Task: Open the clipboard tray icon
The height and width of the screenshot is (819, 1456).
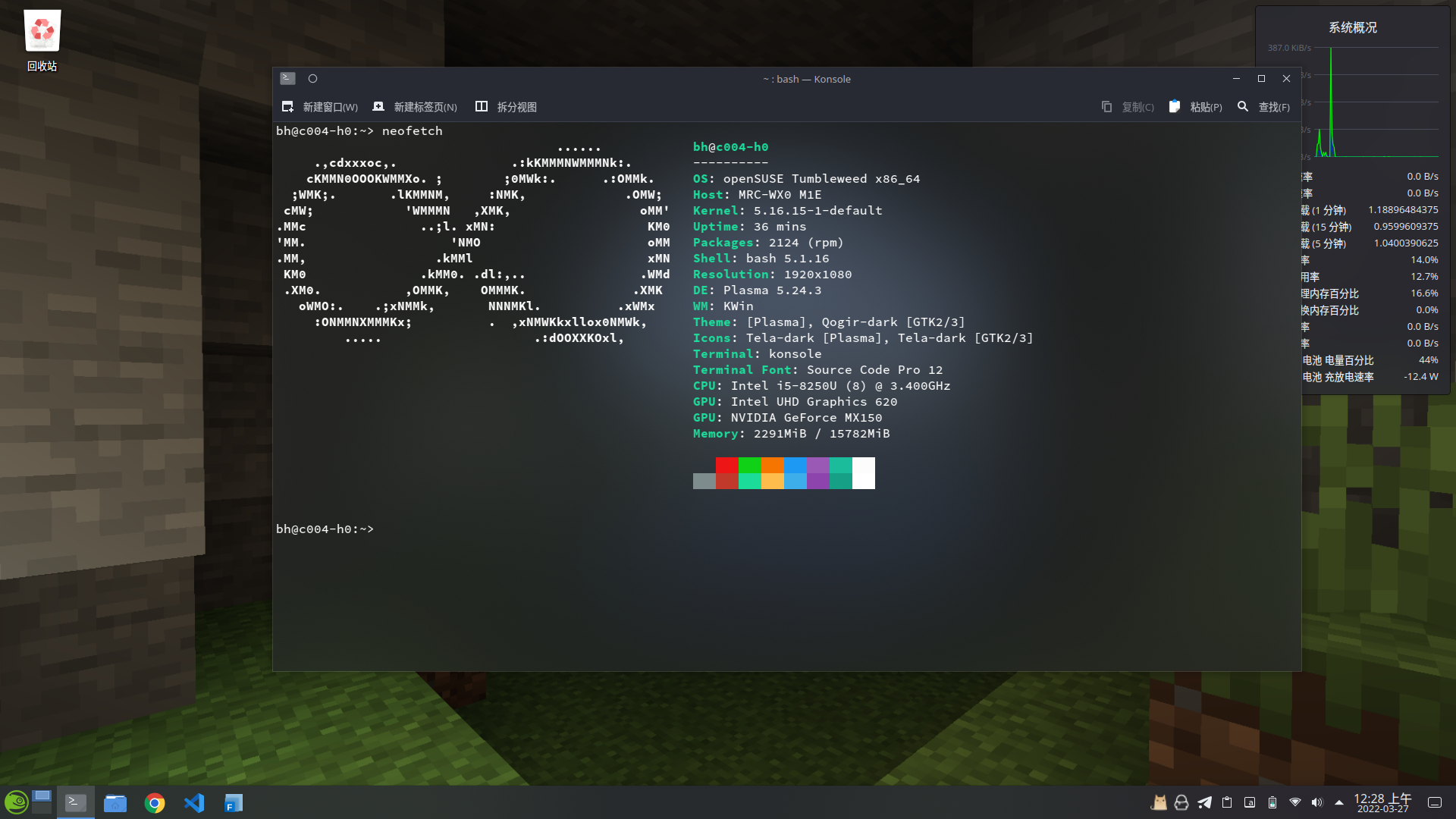Action: point(1227,802)
